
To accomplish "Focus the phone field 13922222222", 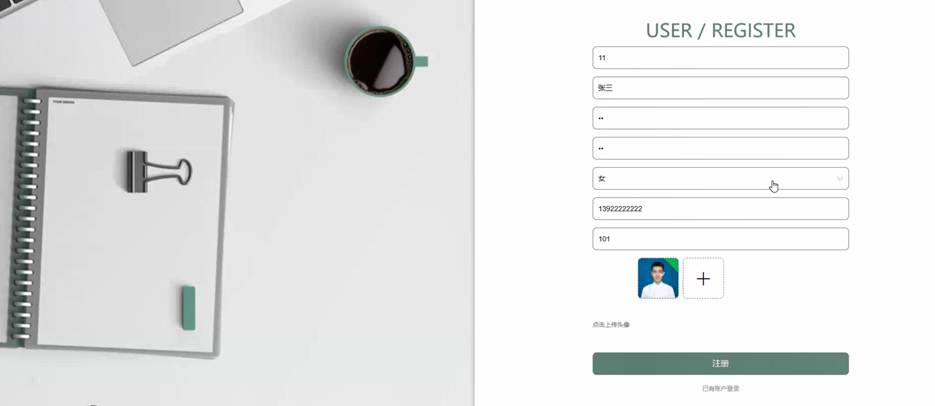I will pyautogui.click(x=720, y=209).
